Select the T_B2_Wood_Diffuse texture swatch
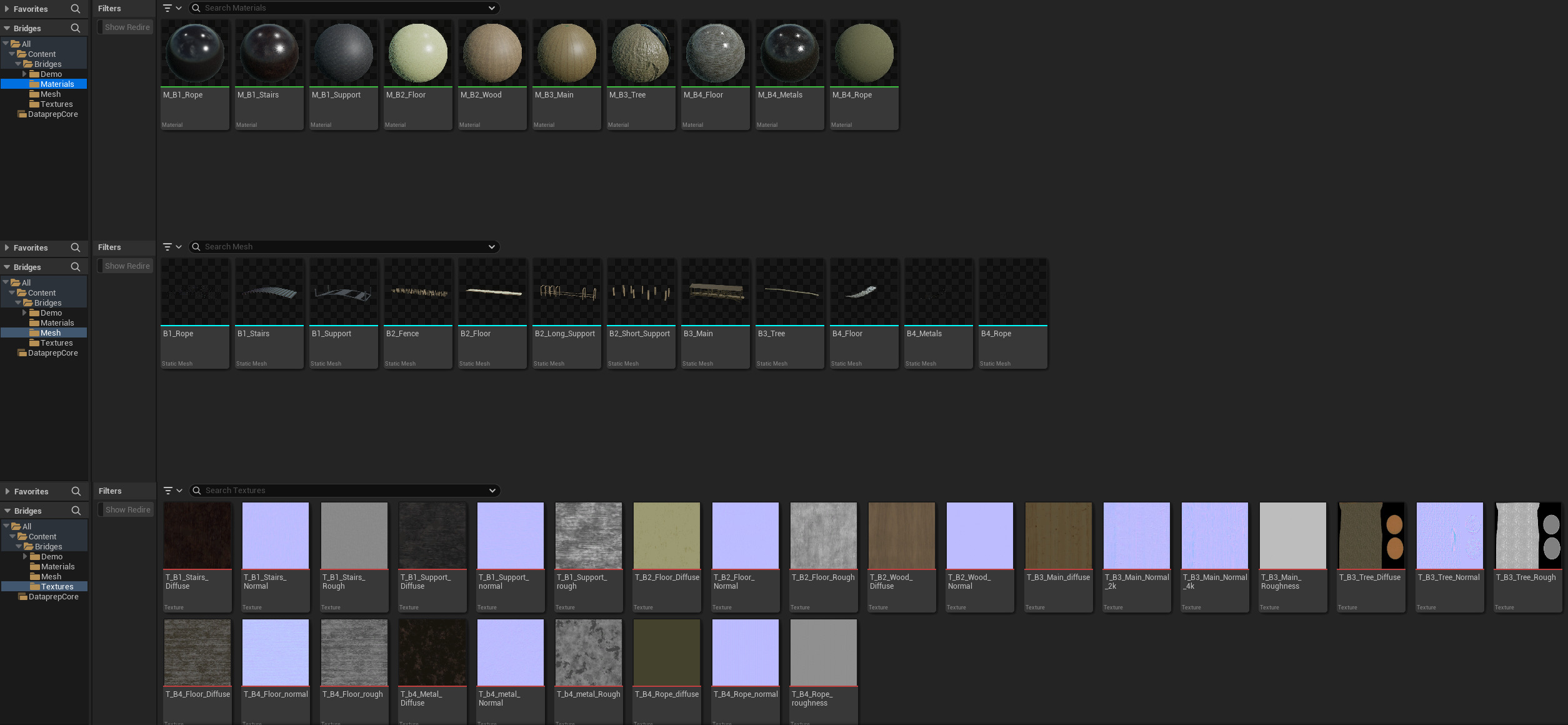 tap(902, 536)
